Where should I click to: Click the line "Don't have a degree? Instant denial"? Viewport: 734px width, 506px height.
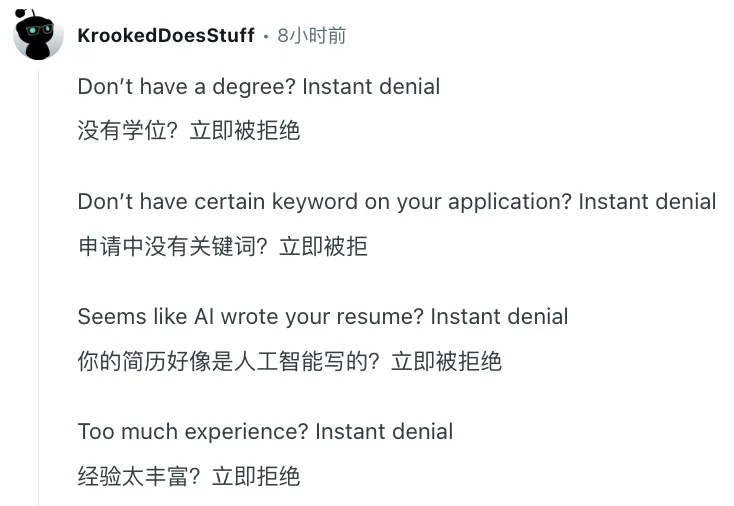point(259,87)
